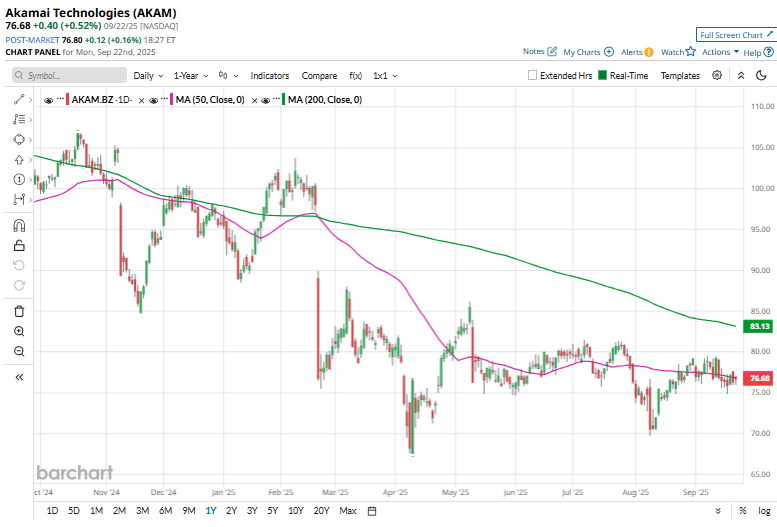The height and width of the screenshot is (527, 777).
Task: Select the measurement range tool
Action: pos(19,199)
